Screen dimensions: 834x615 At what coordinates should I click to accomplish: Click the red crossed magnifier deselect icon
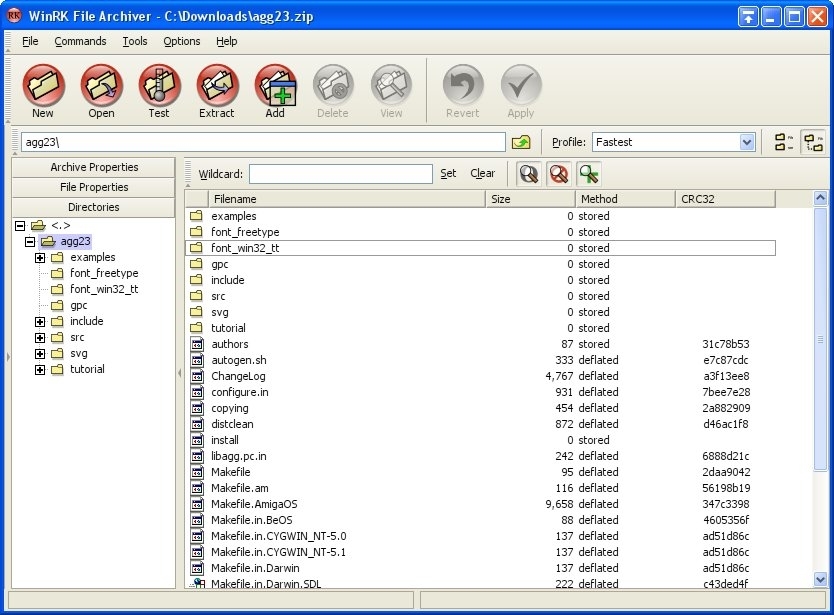559,174
